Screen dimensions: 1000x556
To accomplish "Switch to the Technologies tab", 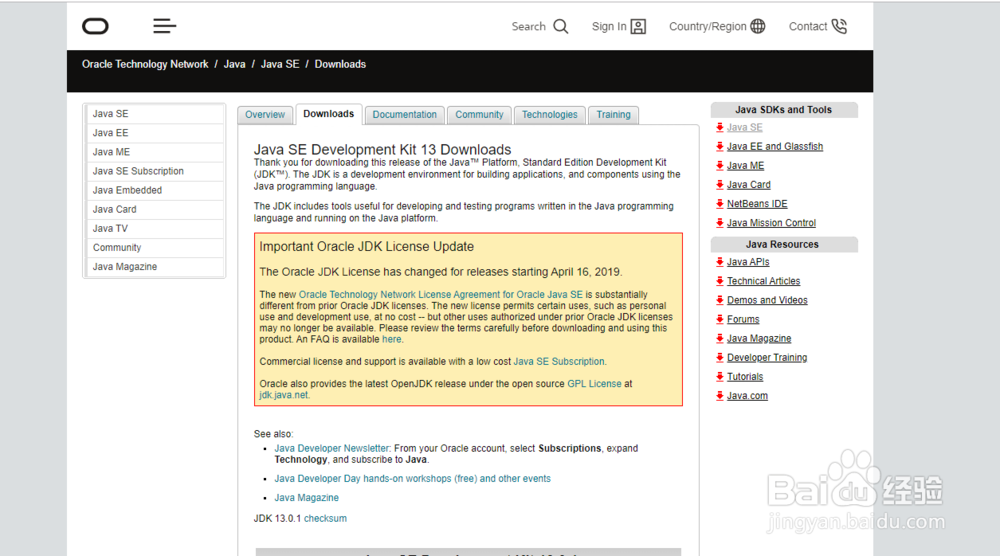I will tap(550, 115).
